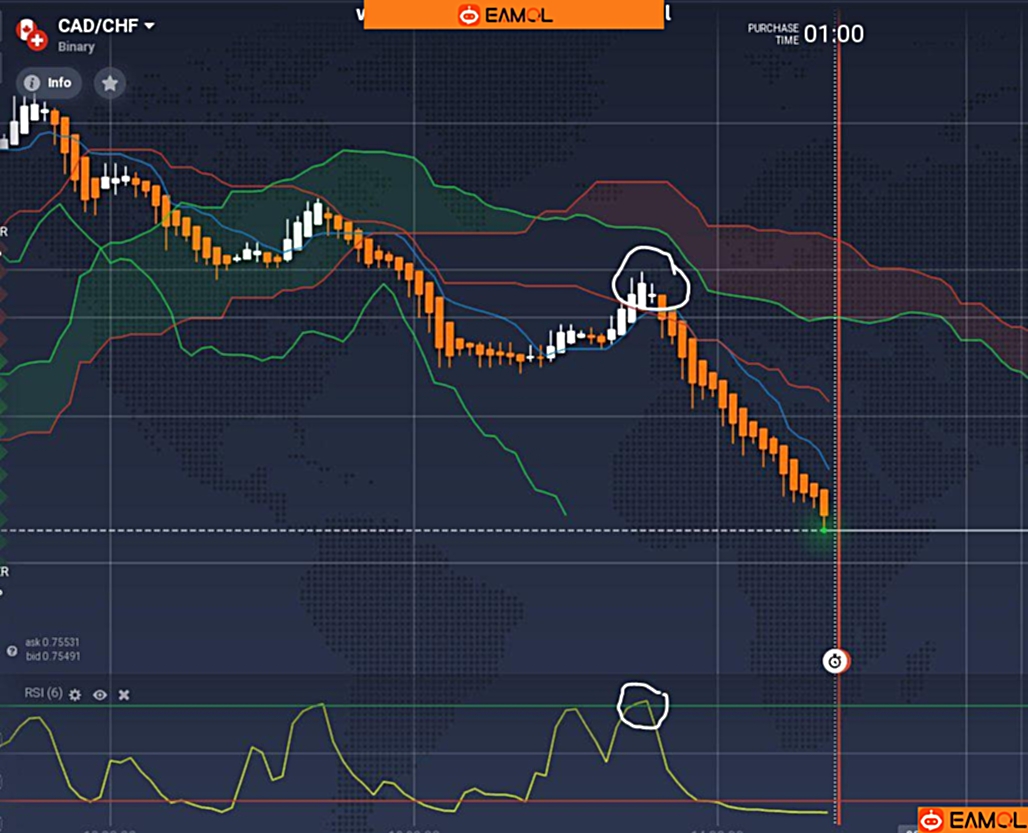Click the Binary option type label
Screen dimensions: 1028x833
click(x=76, y=47)
